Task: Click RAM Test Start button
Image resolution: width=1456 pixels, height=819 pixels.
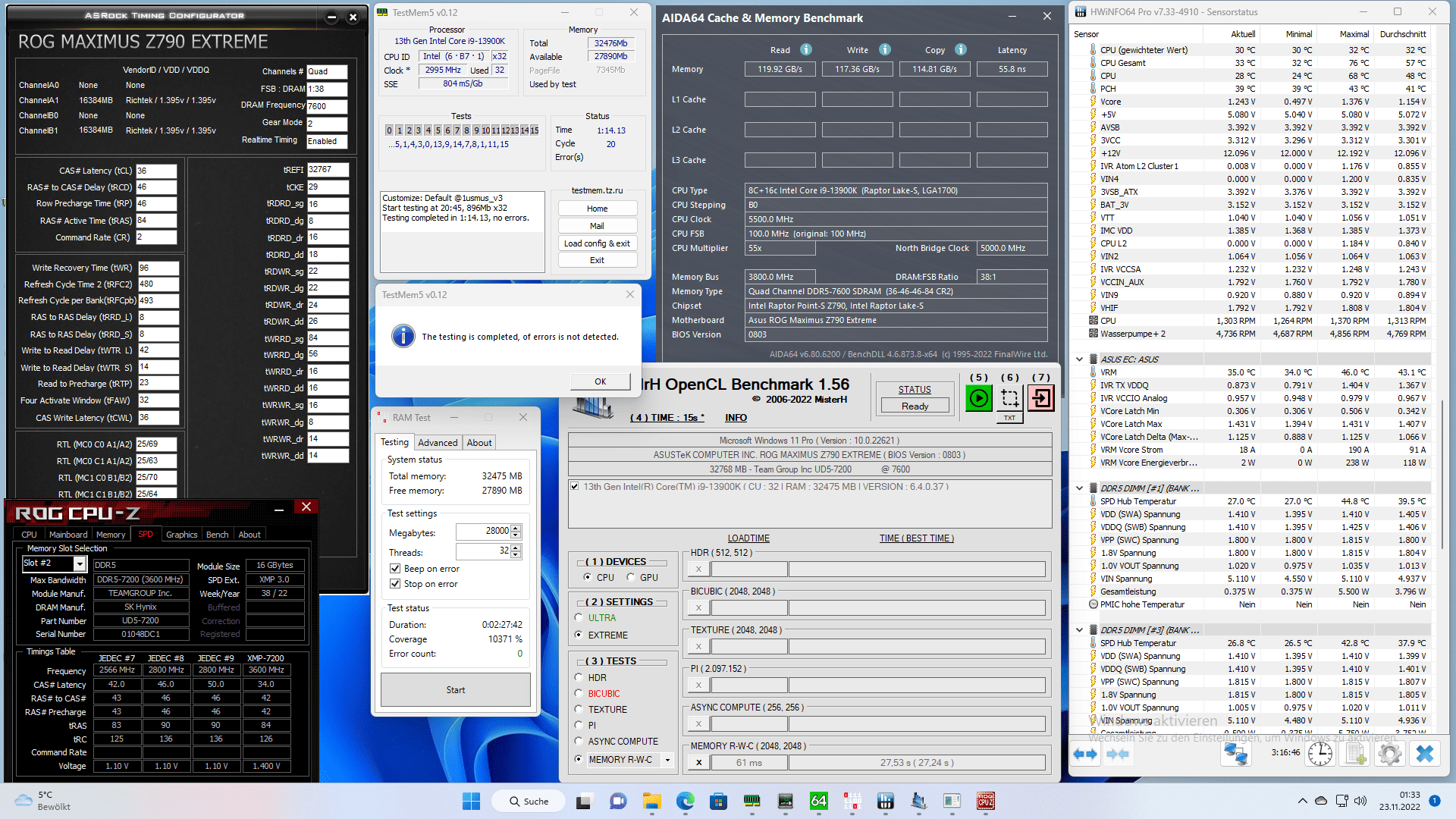Action: click(456, 690)
